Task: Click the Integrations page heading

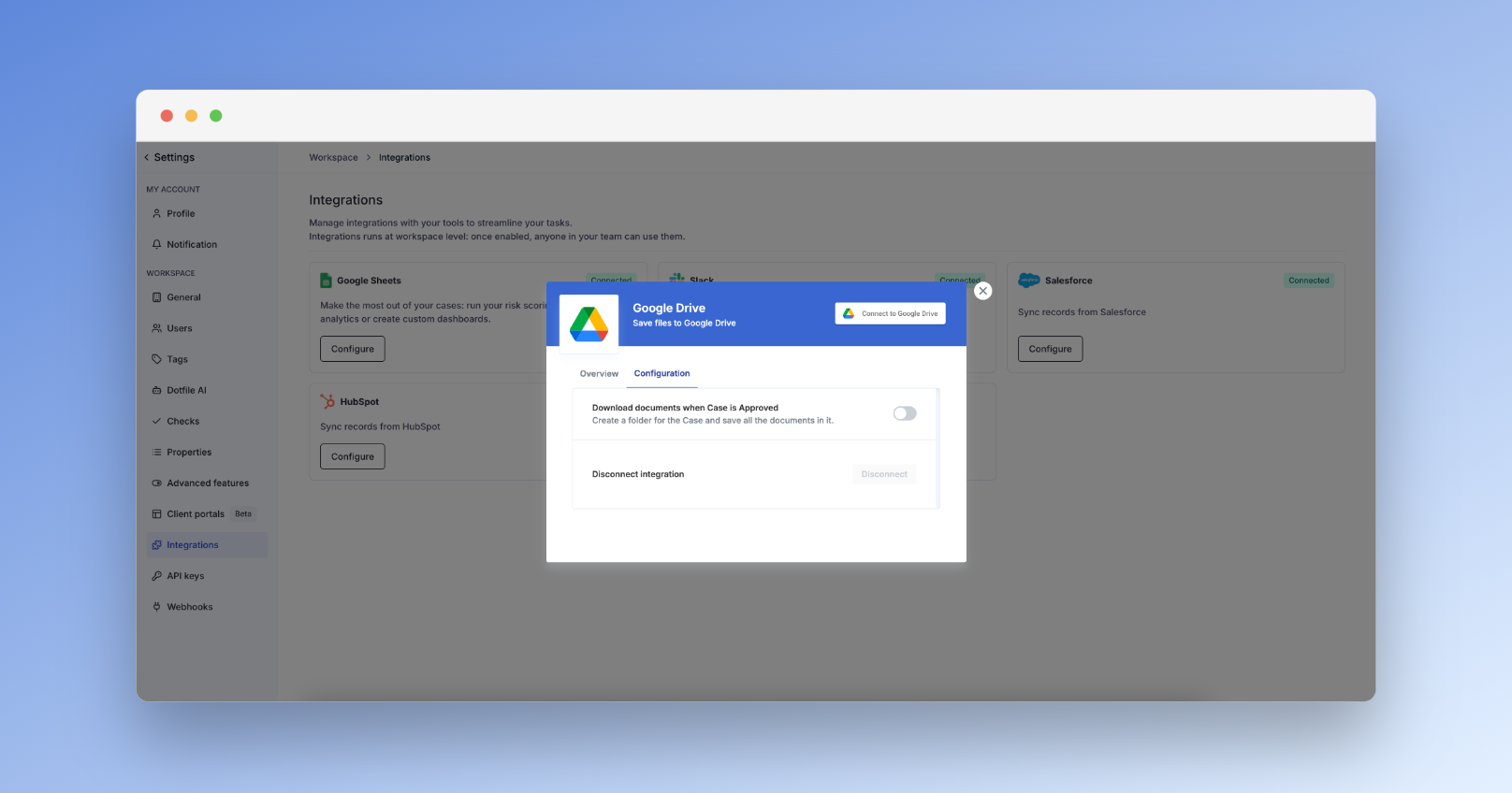Action: [x=346, y=200]
